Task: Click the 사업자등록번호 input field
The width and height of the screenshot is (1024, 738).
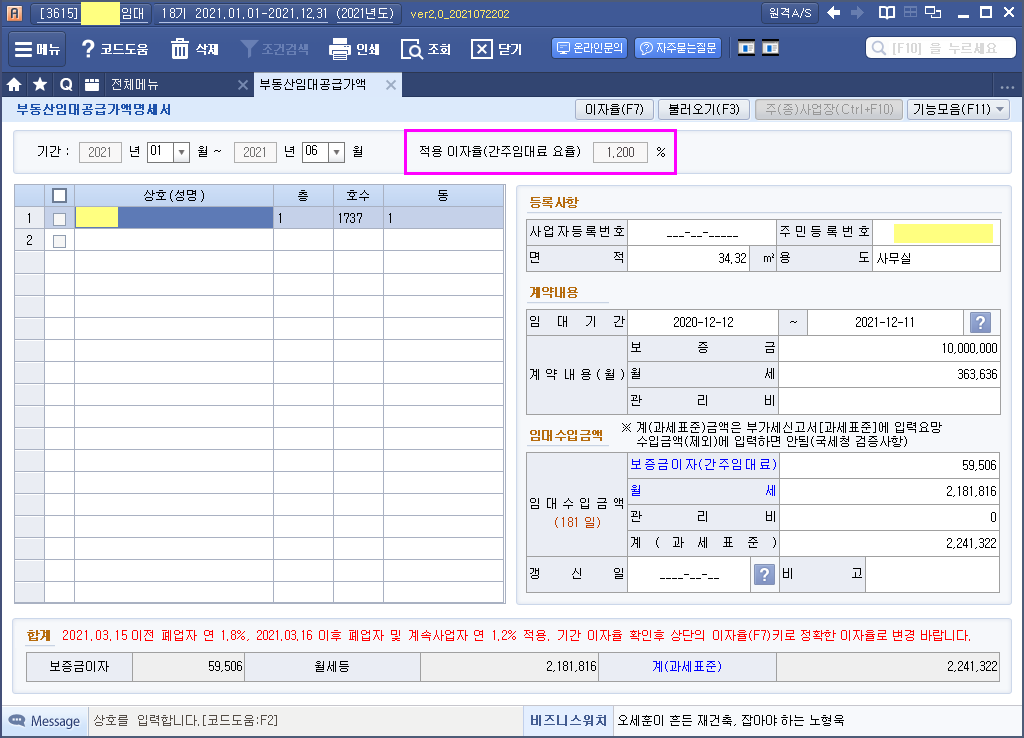Action: coord(701,232)
